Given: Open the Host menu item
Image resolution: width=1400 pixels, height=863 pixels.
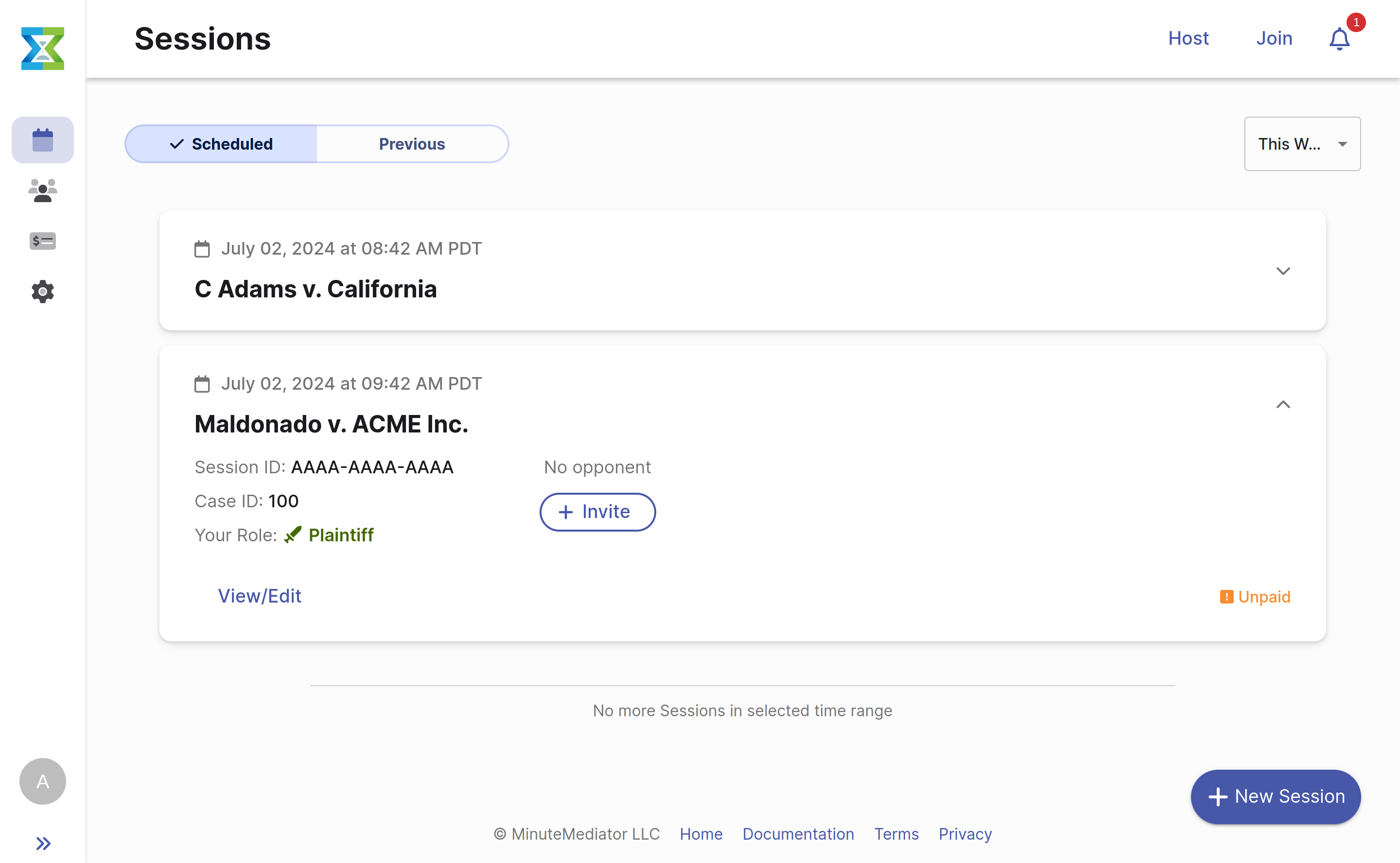Looking at the screenshot, I should (1188, 38).
